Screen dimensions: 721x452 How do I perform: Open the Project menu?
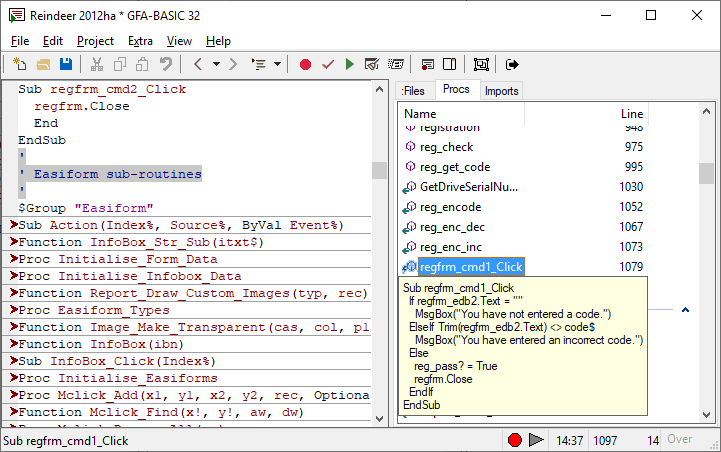coord(95,41)
